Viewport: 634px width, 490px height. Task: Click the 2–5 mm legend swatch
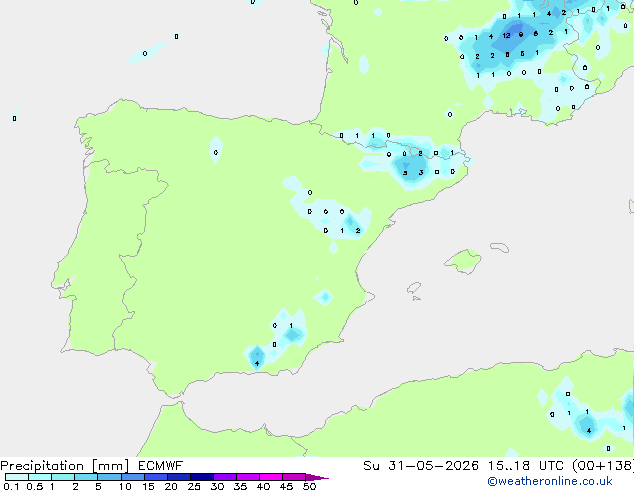[86, 477]
